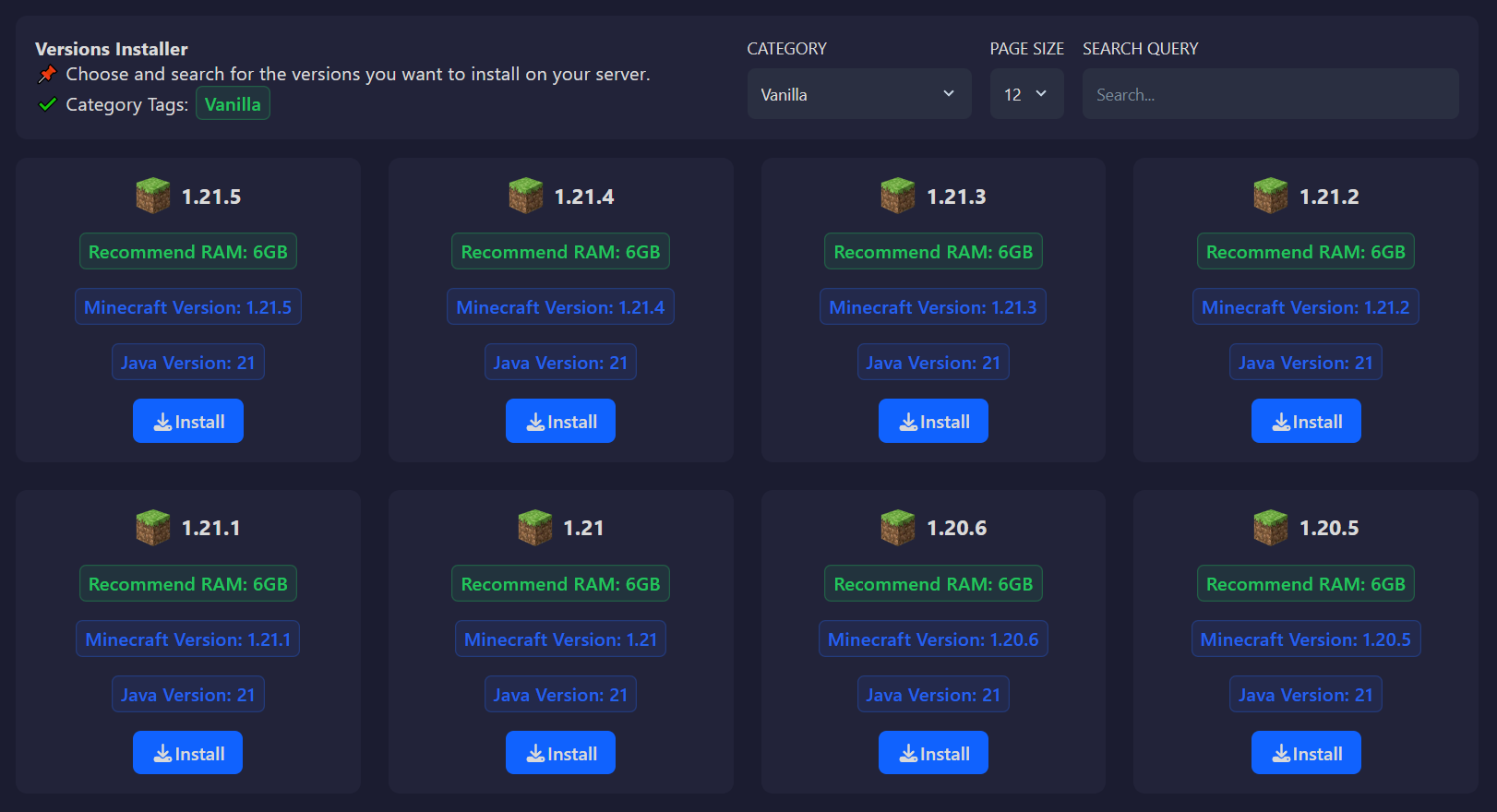Click the 'Recommend RAM: 6GB' badge under 1.21.4

coord(560,251)
